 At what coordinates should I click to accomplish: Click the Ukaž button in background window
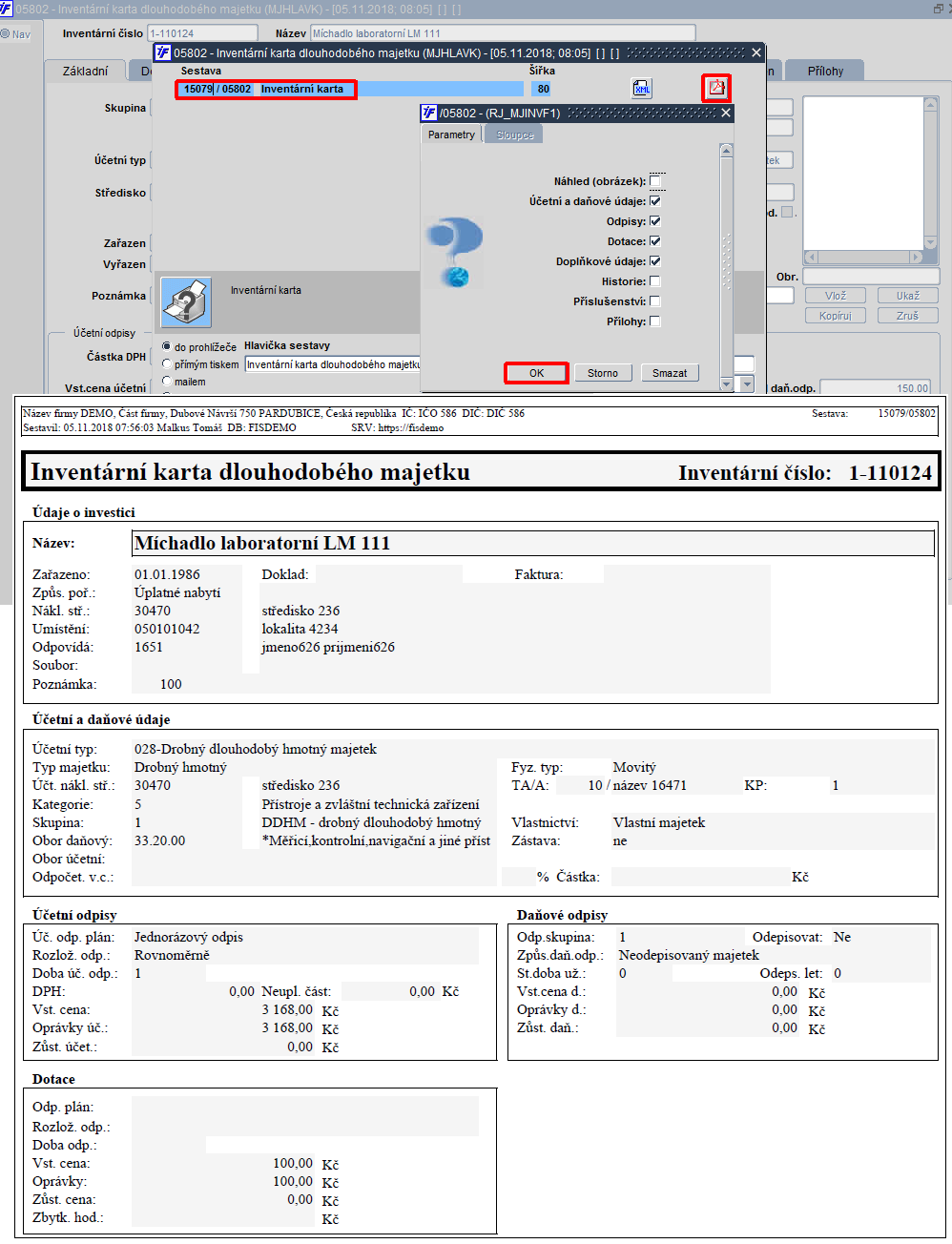point(908,296)
